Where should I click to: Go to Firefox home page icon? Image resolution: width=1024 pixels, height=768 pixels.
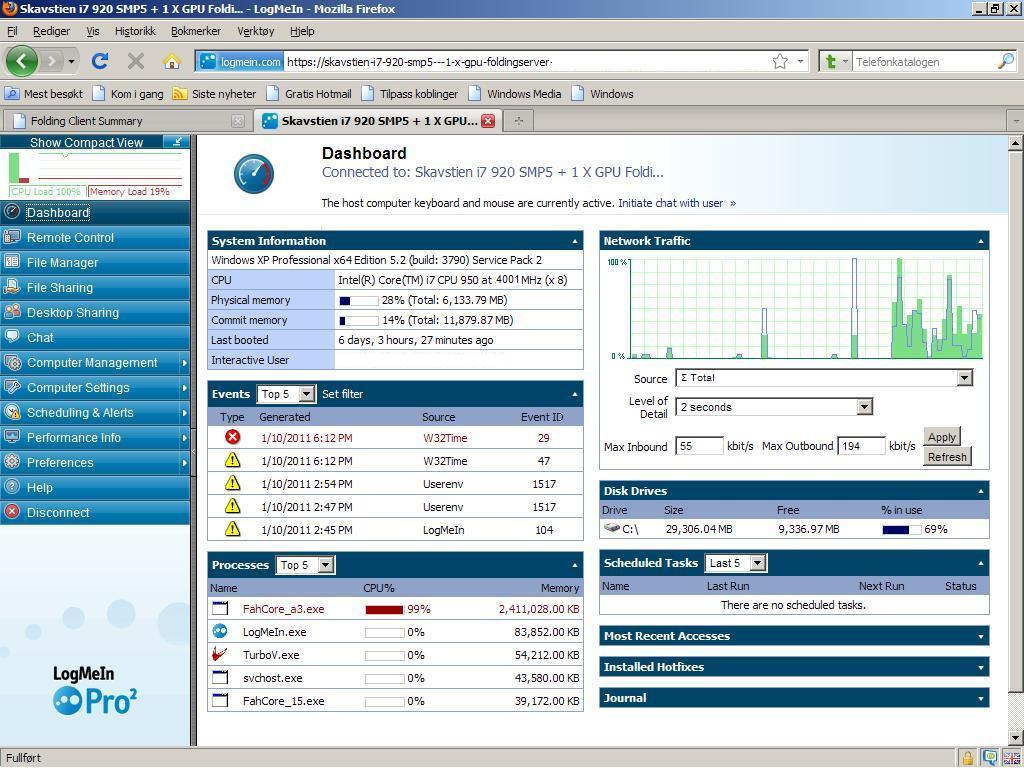172,61
